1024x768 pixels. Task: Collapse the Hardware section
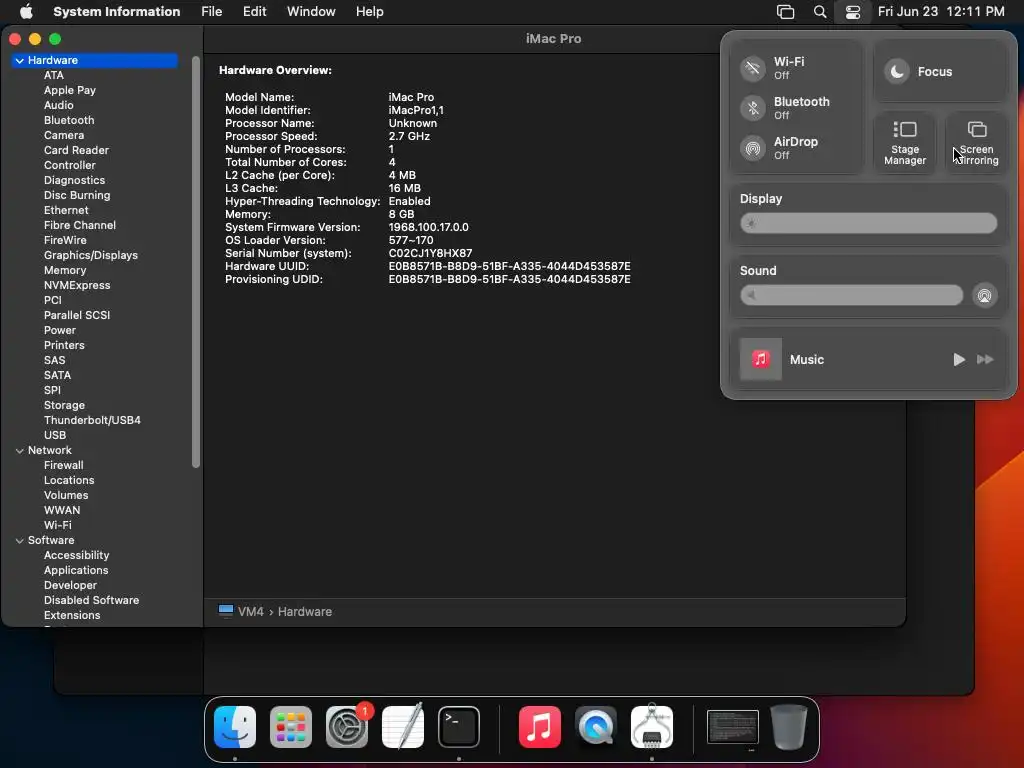pos(20,60)
